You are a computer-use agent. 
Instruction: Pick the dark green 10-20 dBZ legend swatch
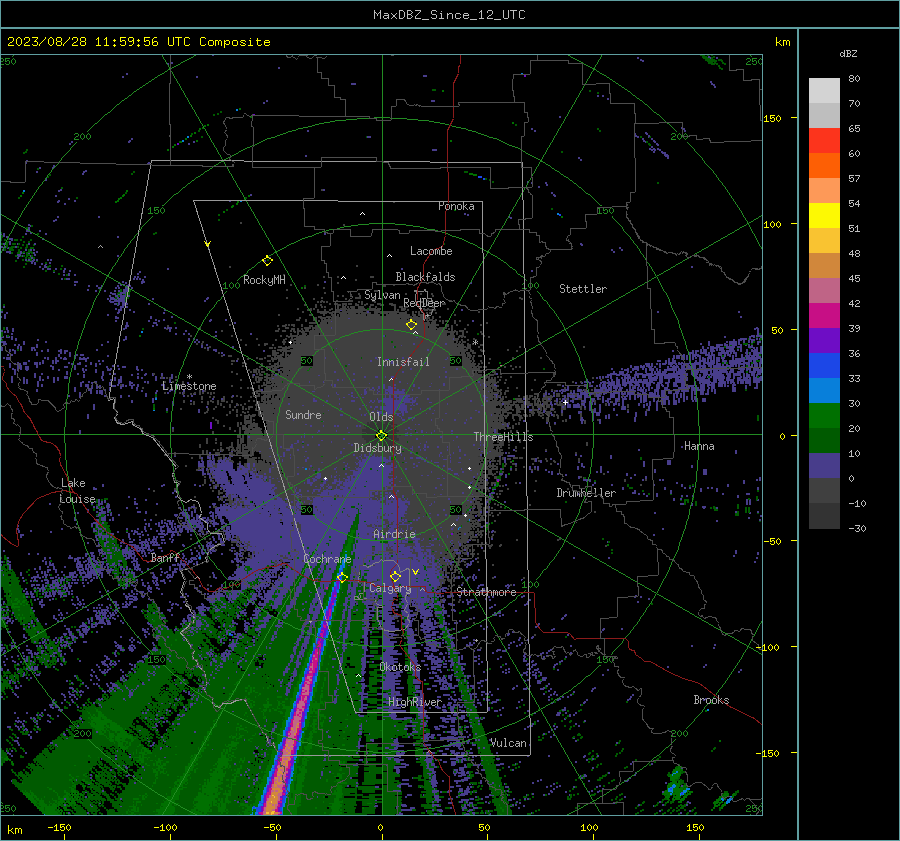pos(824,440)
